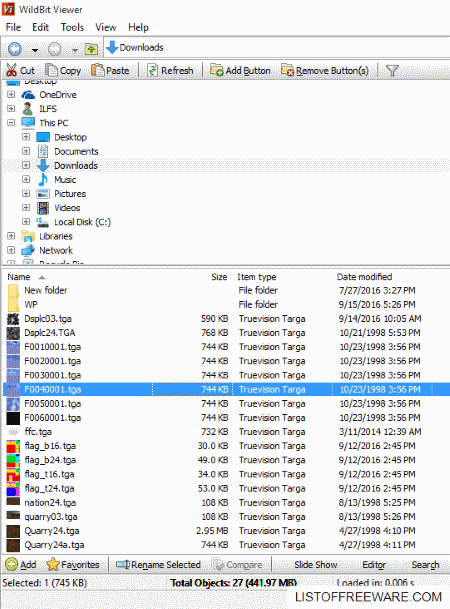Select F0060001.tga black thumbnail
This screenshot has height=609, width=450.
[13, 418]
